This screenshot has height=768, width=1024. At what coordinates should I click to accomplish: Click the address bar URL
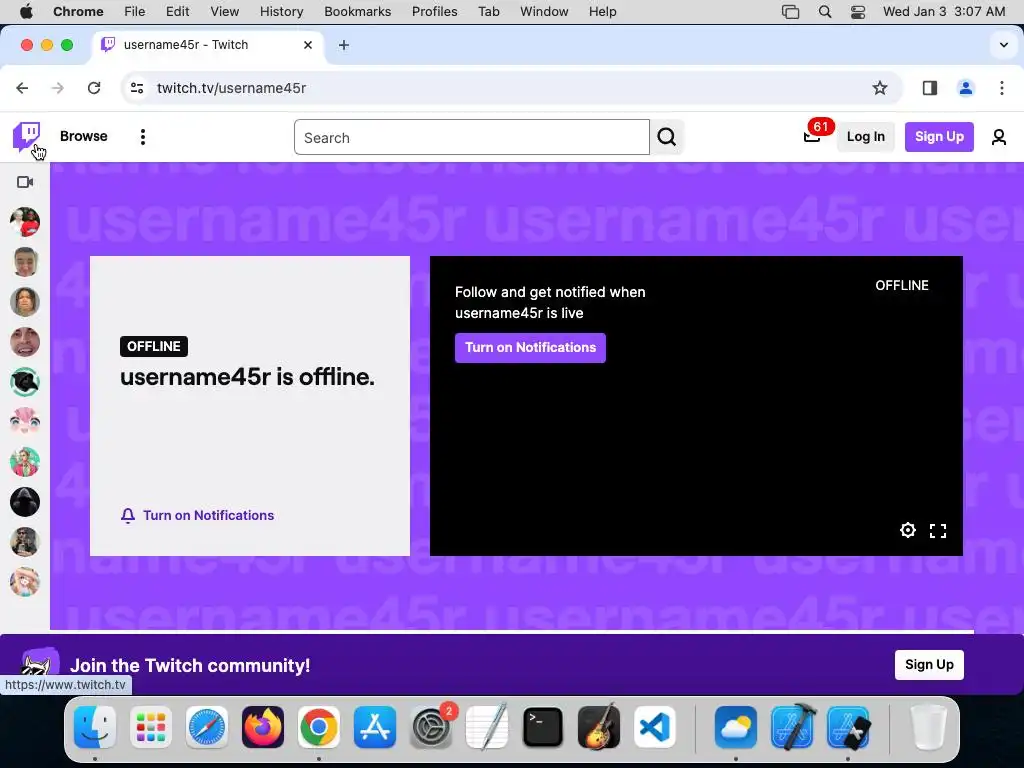[231, 88]
